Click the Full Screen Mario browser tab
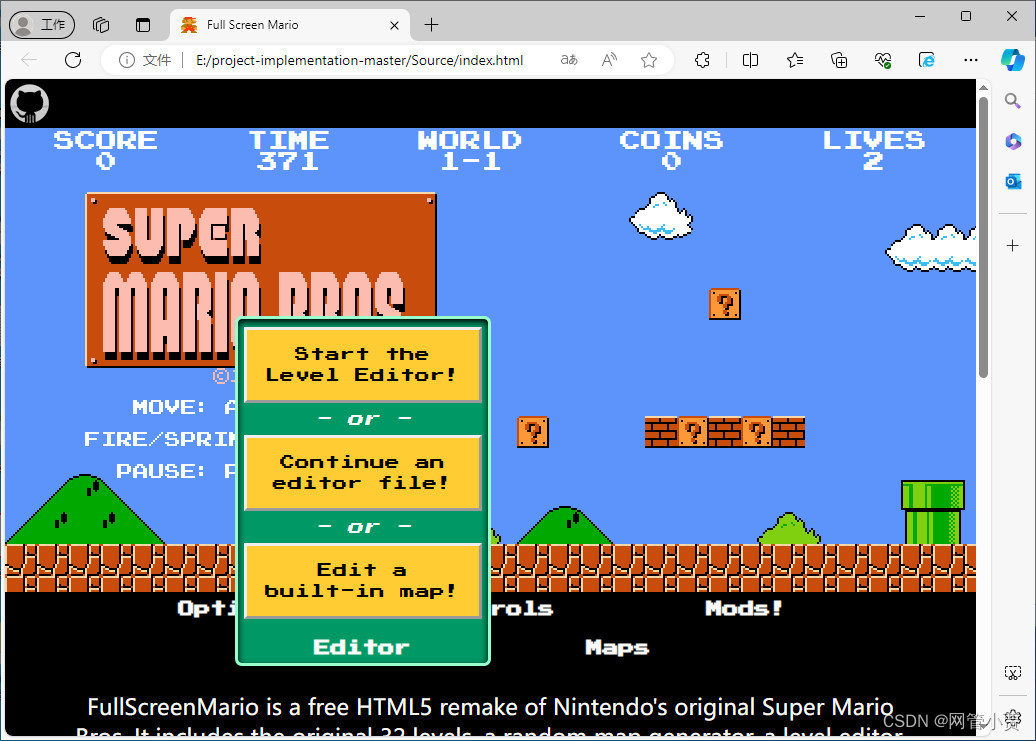Image resolution: width=1036 pixels, height=741 pixels. pyautogui.click(x=291, y=25)
